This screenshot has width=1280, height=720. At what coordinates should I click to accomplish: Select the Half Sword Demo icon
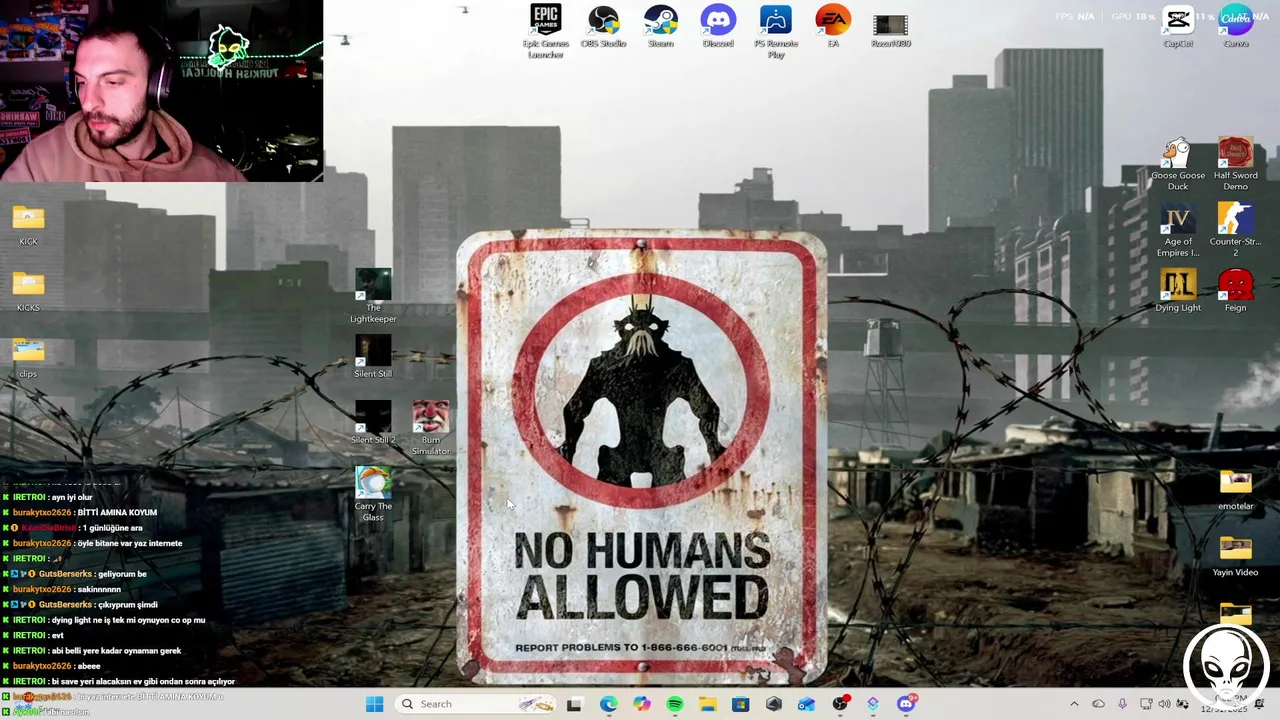[1236, 164]
